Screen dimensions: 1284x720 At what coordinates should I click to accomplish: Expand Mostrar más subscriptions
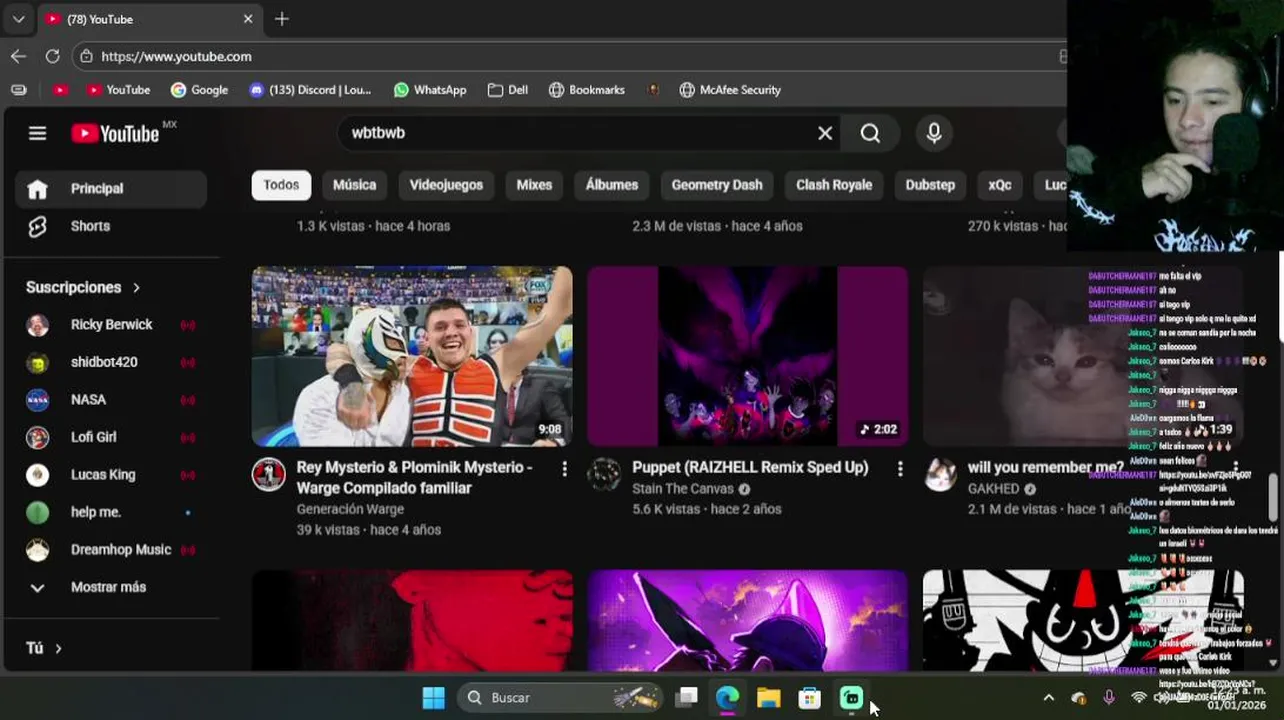pyautogui.click(x=111, y=587)
